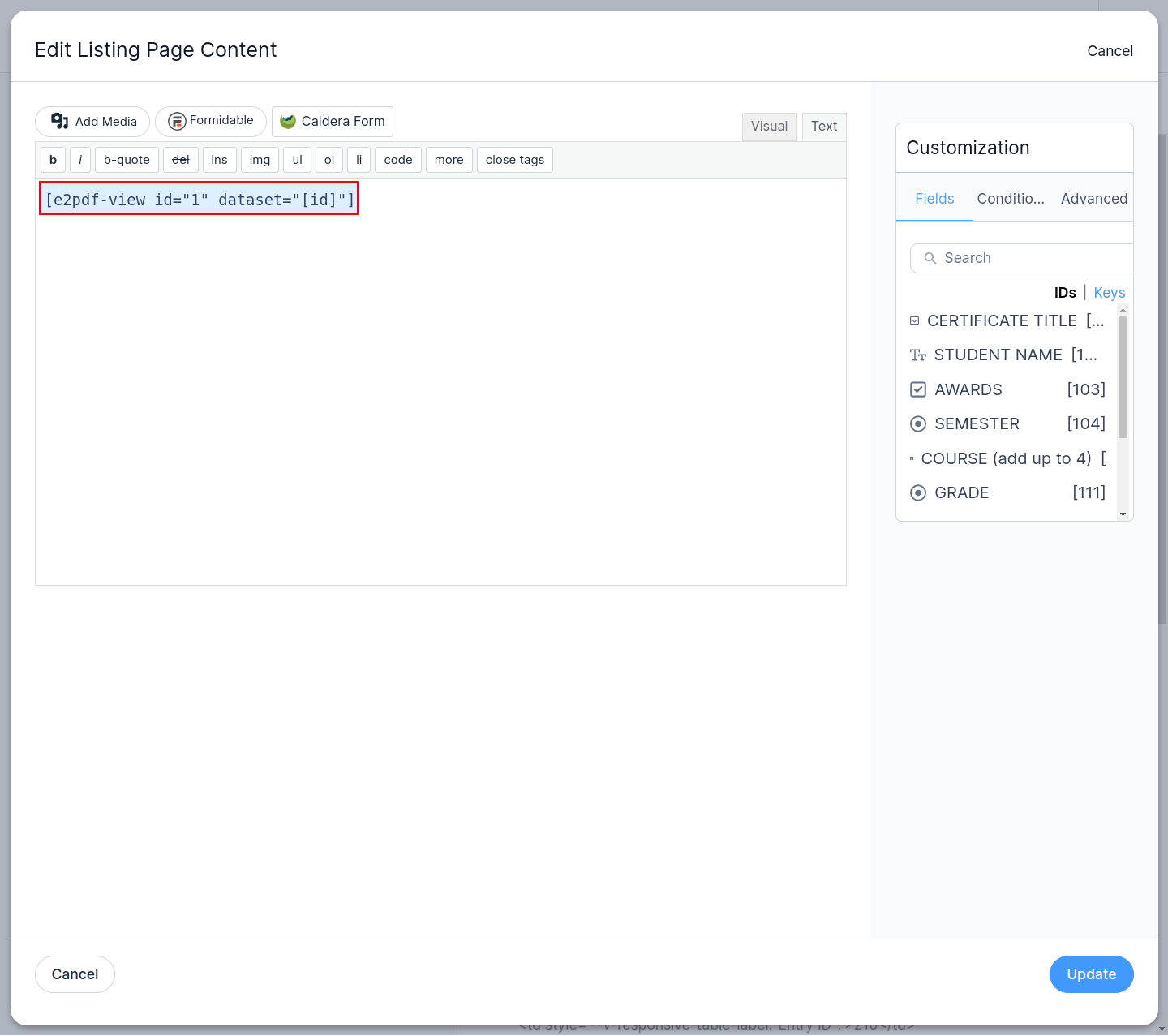Click Cancel link at top right
The image size is (1168, 1036).
1110,51
